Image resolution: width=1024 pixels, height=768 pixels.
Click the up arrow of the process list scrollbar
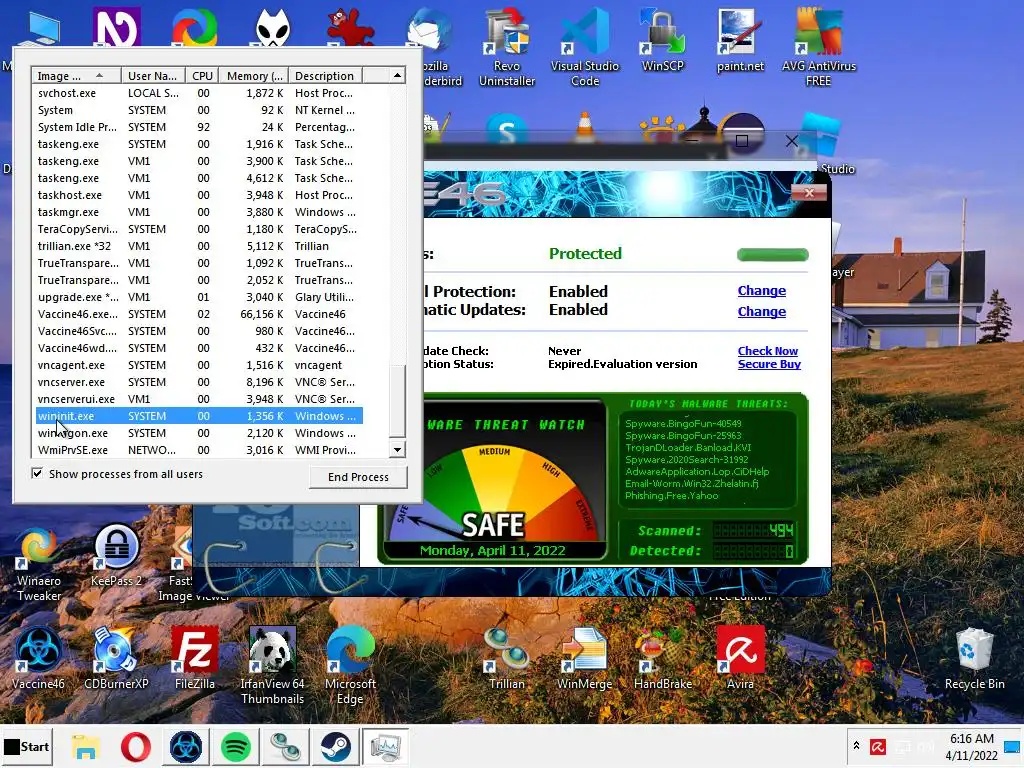pos(397,76)
